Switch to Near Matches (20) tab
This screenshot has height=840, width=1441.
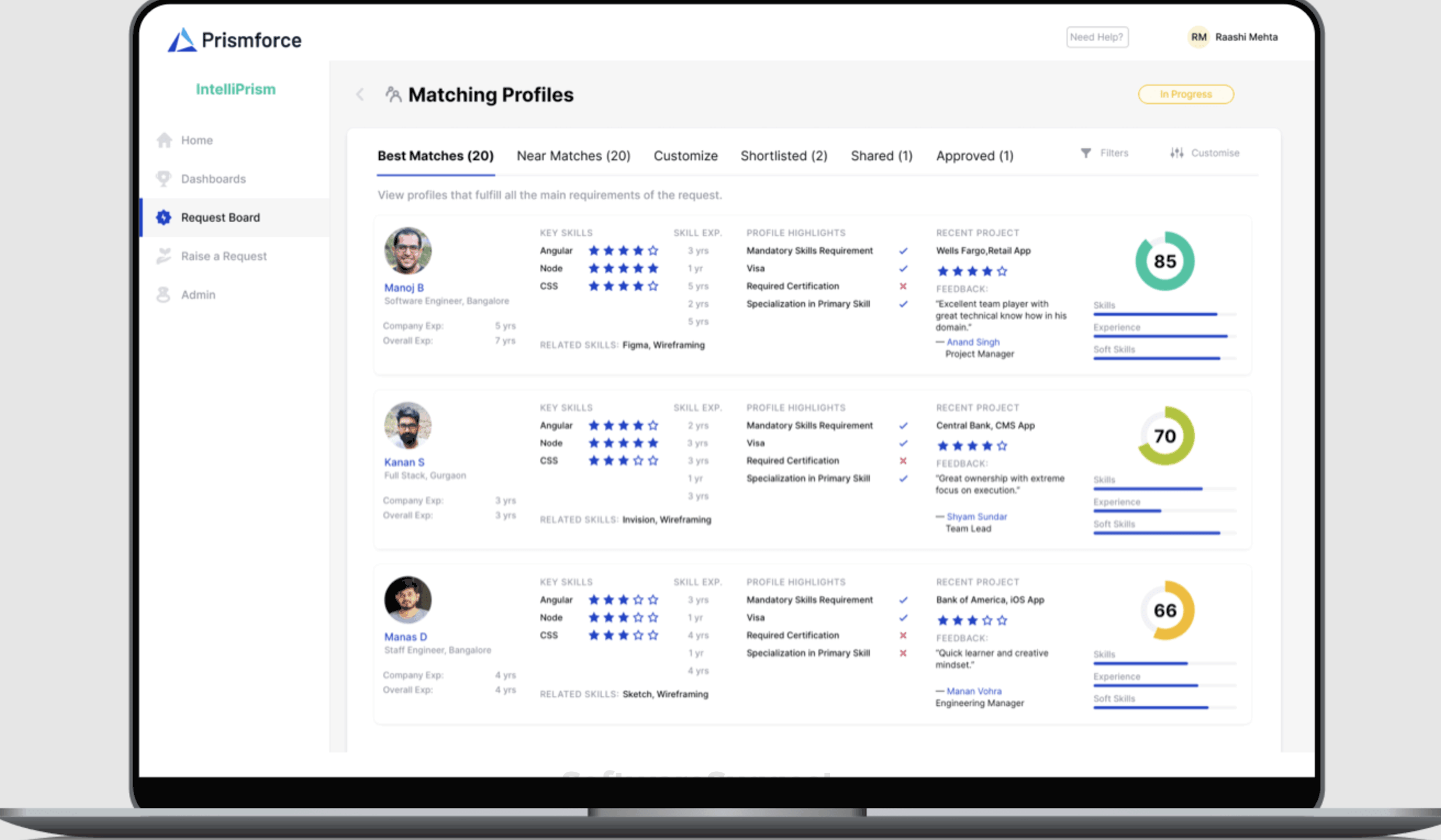tap(573, 156)
